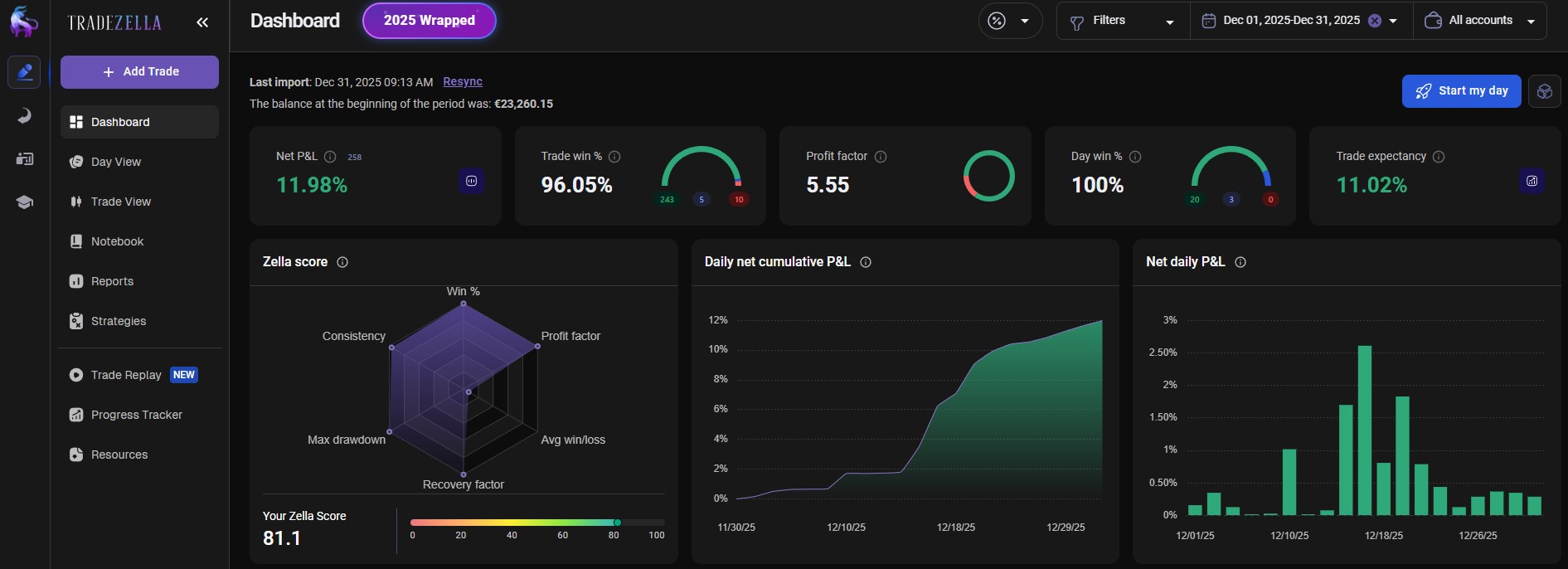Collapse the sidebar with double-chevron icon
1568x569 pixels.
pos(202,22)
